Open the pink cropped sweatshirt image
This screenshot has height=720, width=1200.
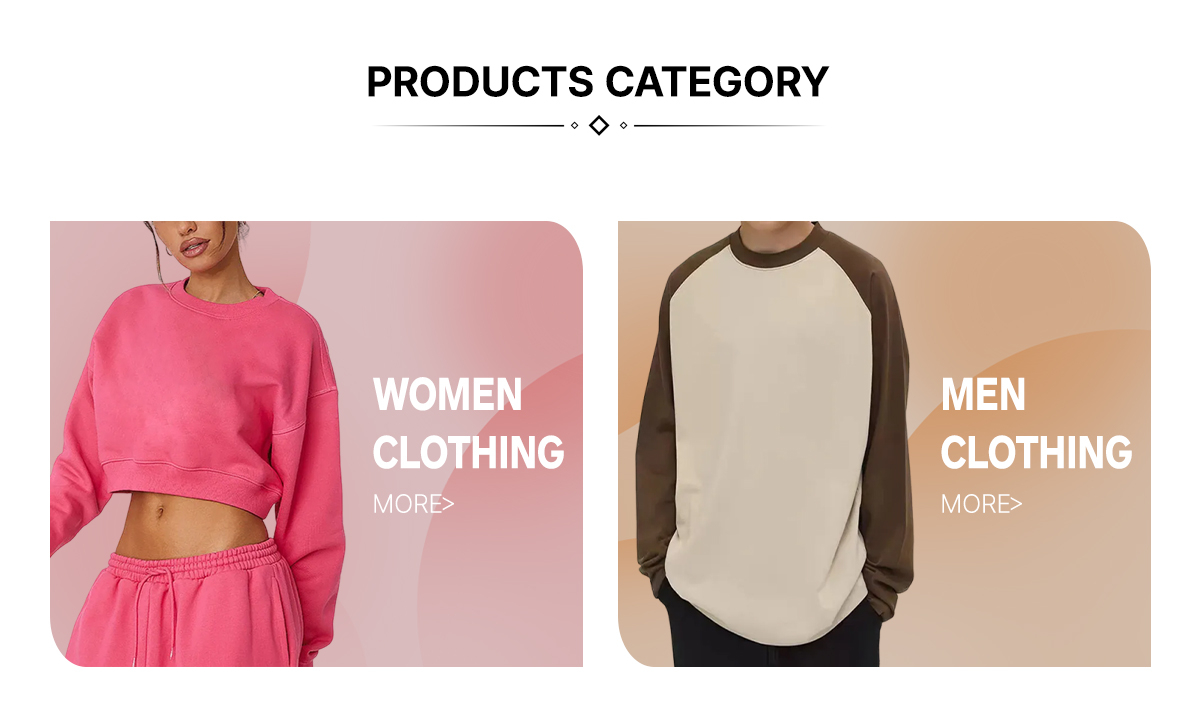[190, 400]
